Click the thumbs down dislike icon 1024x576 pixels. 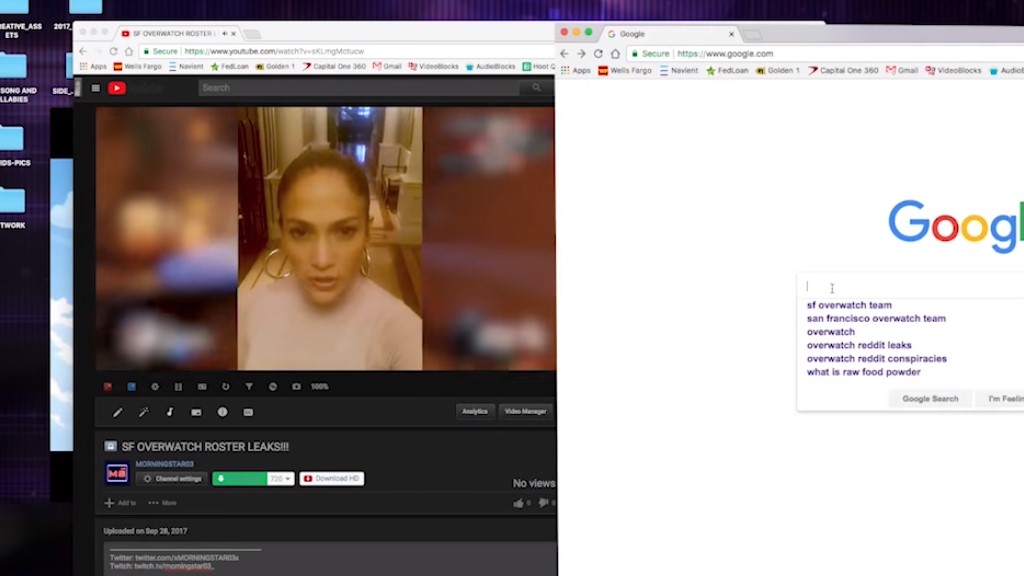[x=543, y=503]
